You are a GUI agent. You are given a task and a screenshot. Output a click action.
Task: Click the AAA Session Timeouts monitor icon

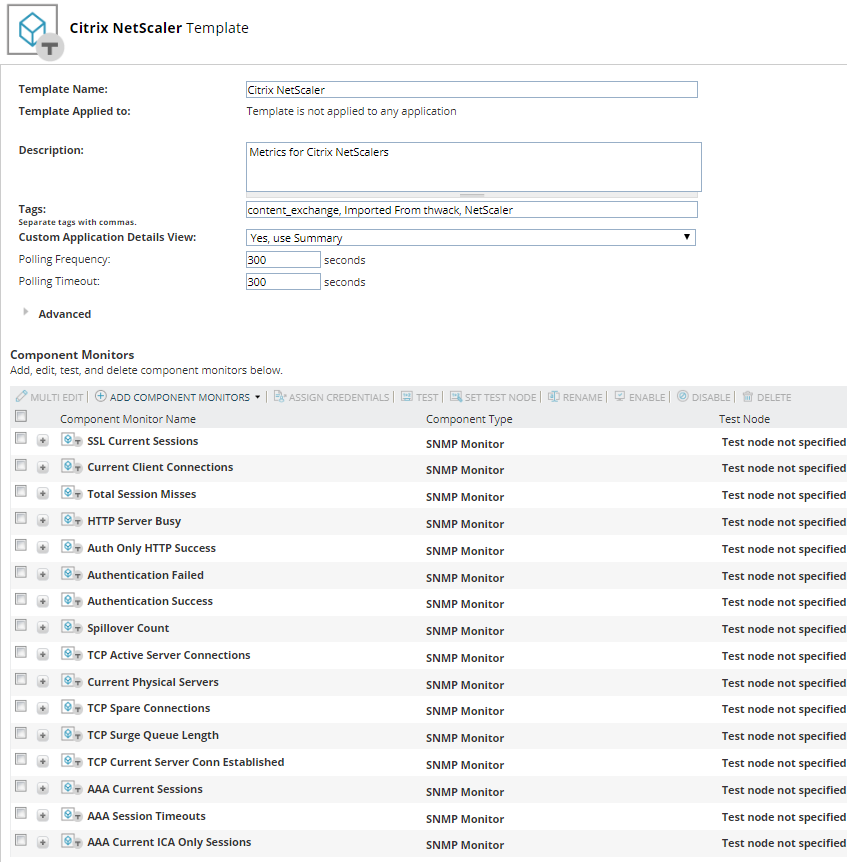71,814
